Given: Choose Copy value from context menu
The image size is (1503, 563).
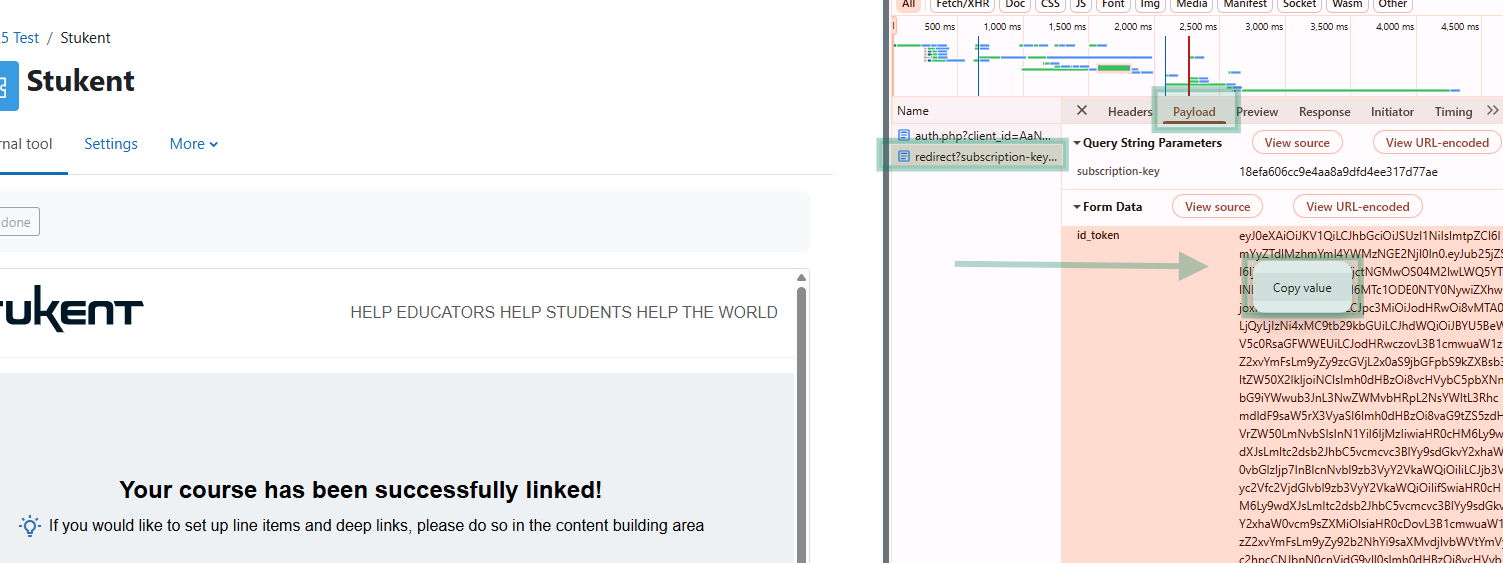Looking at the screenshot, I should tap(1302, 288).
